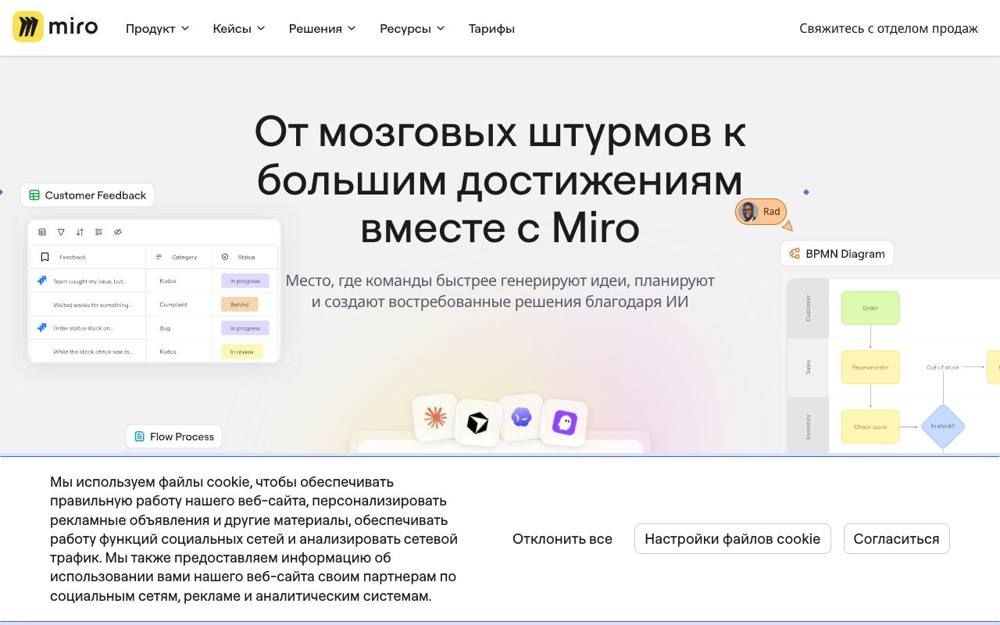
Task: Click the Category column header icon
Action: coord(159,257)
